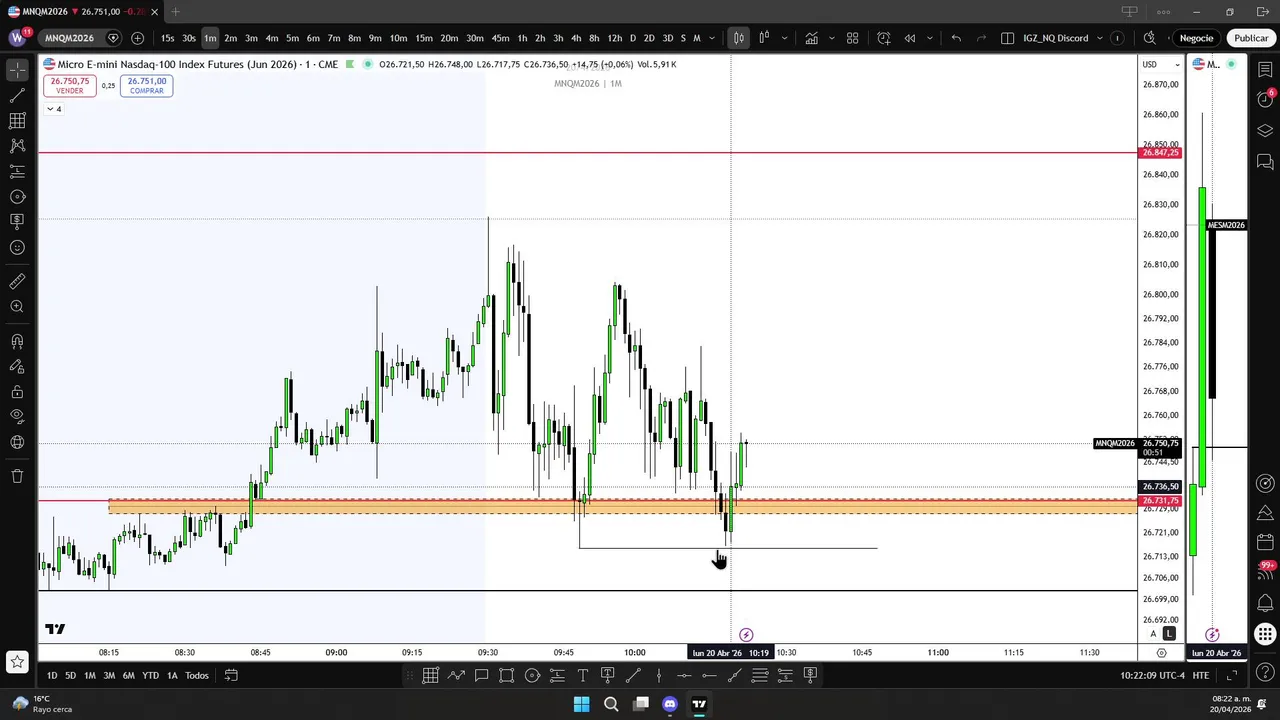Select the 3M date range
This screenshot has width=1280, height=720.
[109, 675]
